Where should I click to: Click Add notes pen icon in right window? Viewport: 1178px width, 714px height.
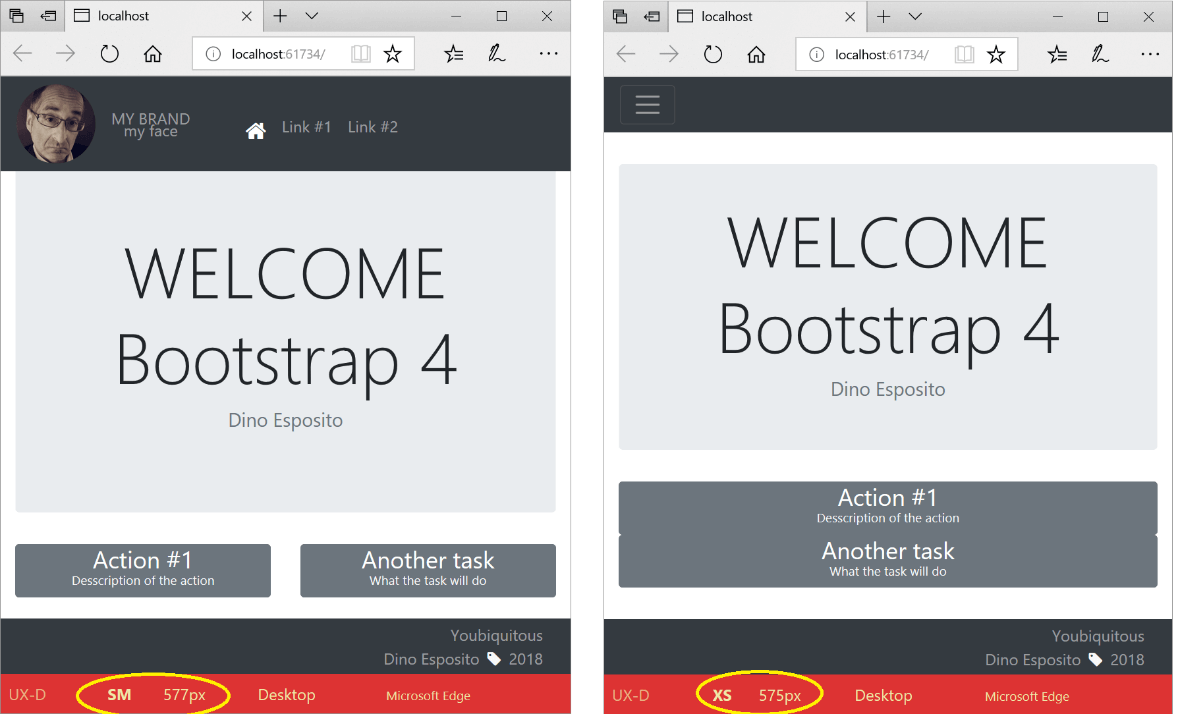click(1100, 54)
